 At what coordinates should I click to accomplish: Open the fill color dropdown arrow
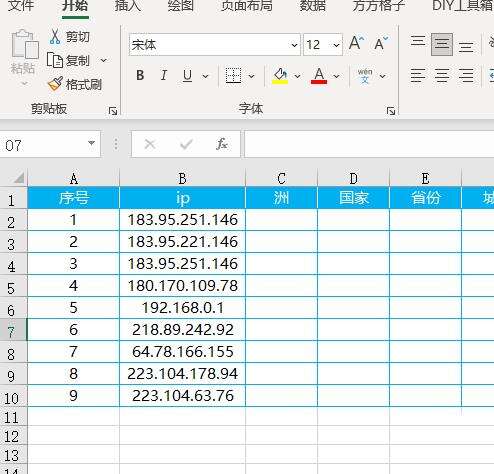297,76
